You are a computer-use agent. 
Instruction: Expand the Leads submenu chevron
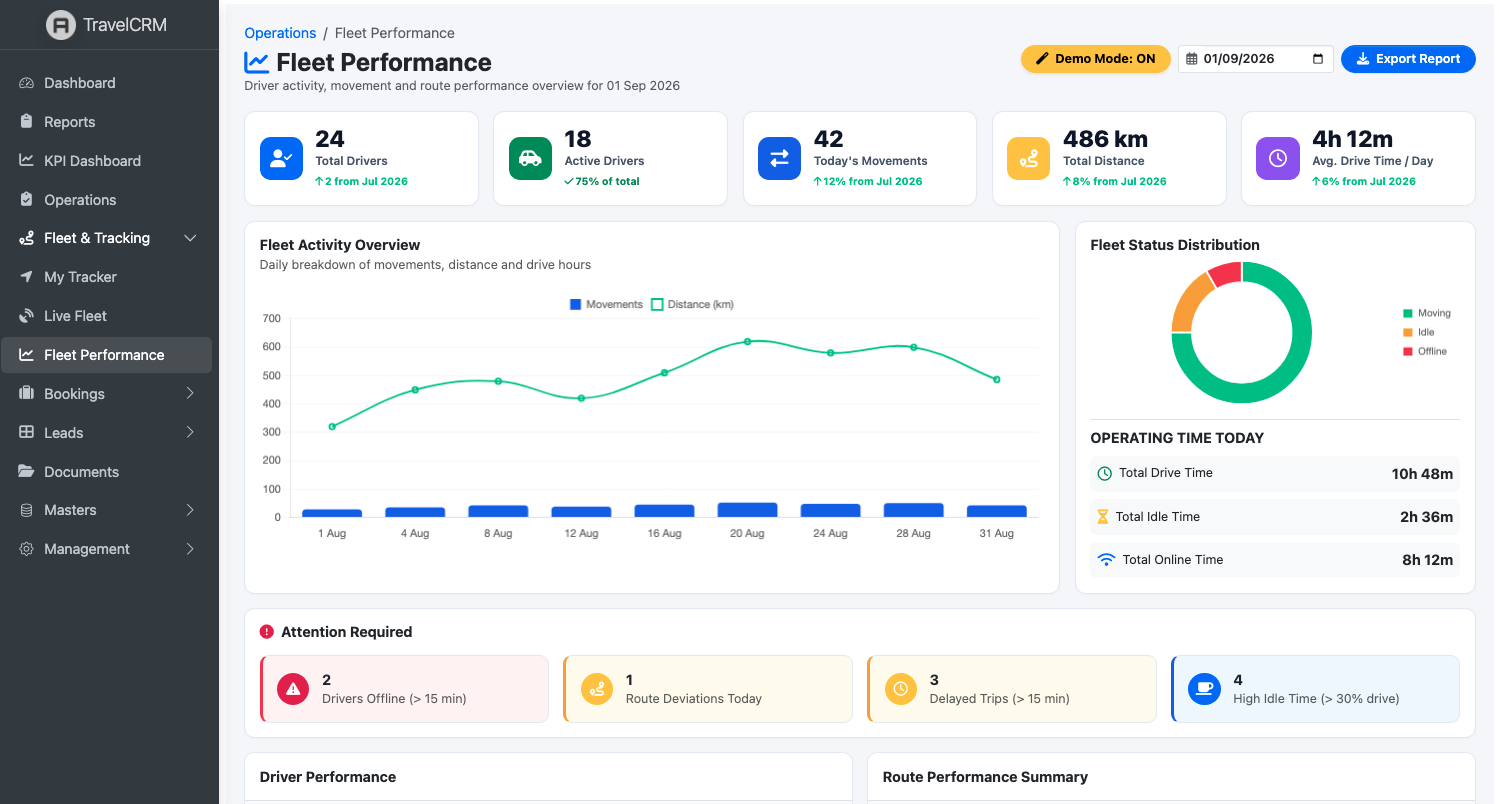pos(190,432)
